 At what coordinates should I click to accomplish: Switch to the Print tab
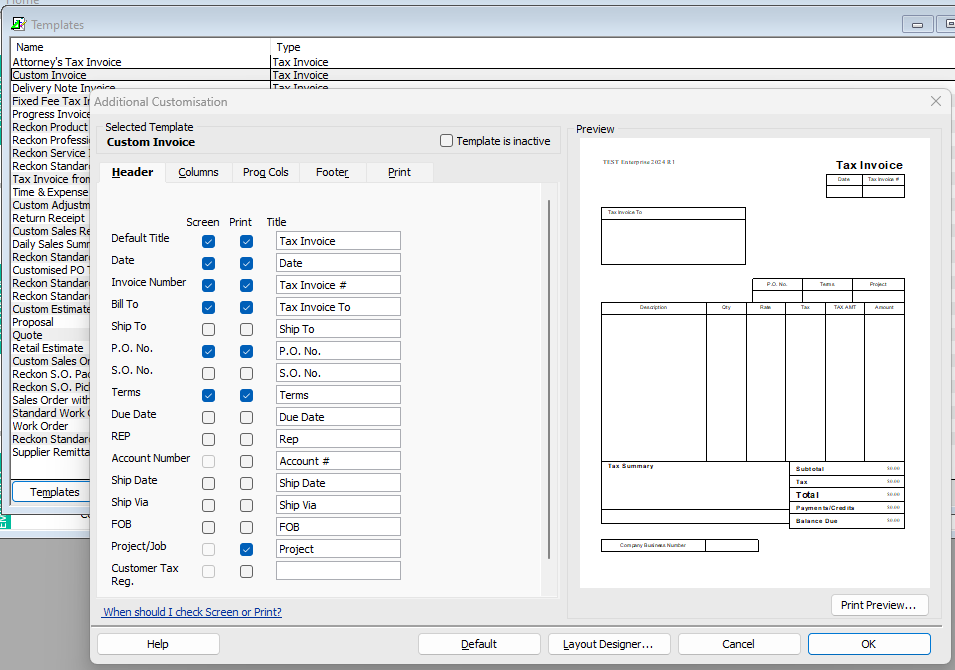pyautogui.click(x=400, y=172)
